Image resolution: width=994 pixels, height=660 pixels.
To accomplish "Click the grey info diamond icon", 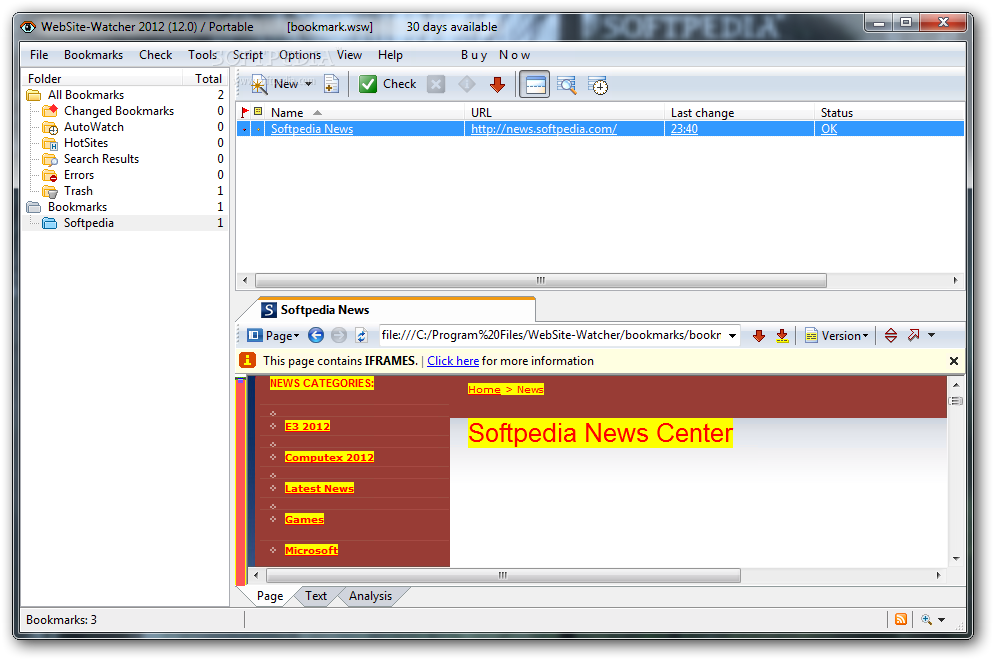I will [x=467, y=84].
